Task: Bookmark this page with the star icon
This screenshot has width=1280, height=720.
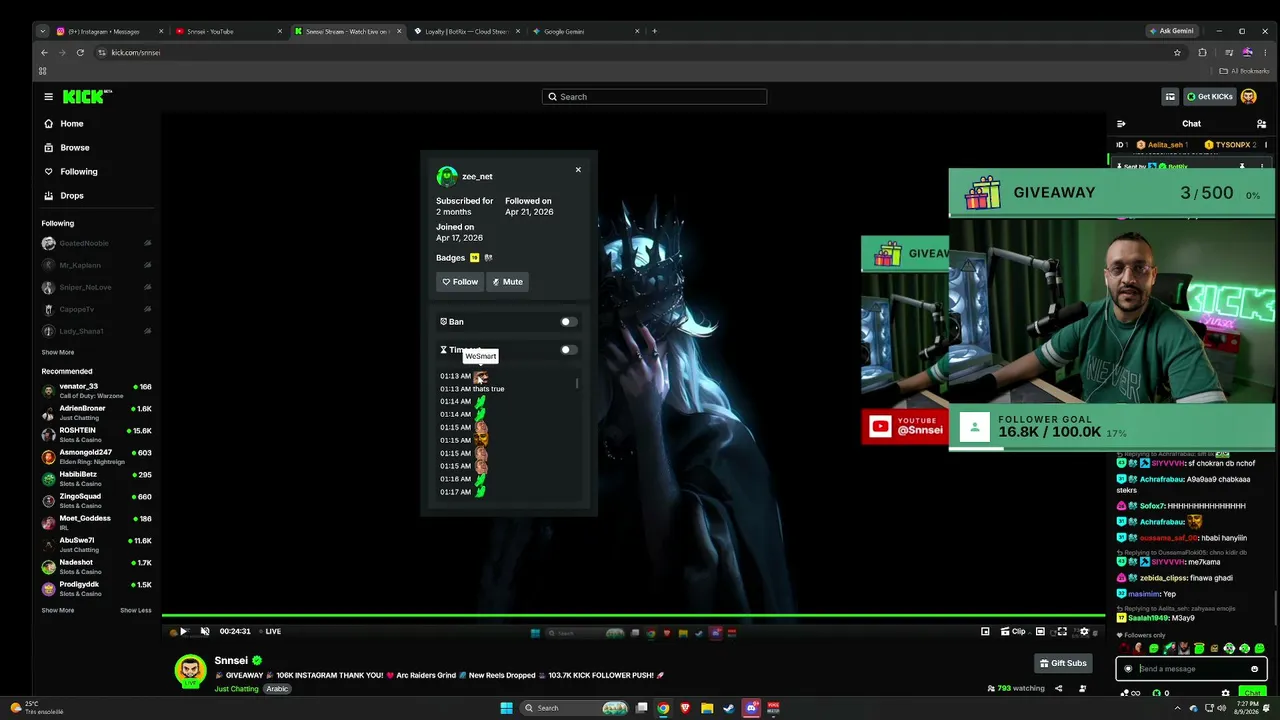Action: click(1177, 52)
